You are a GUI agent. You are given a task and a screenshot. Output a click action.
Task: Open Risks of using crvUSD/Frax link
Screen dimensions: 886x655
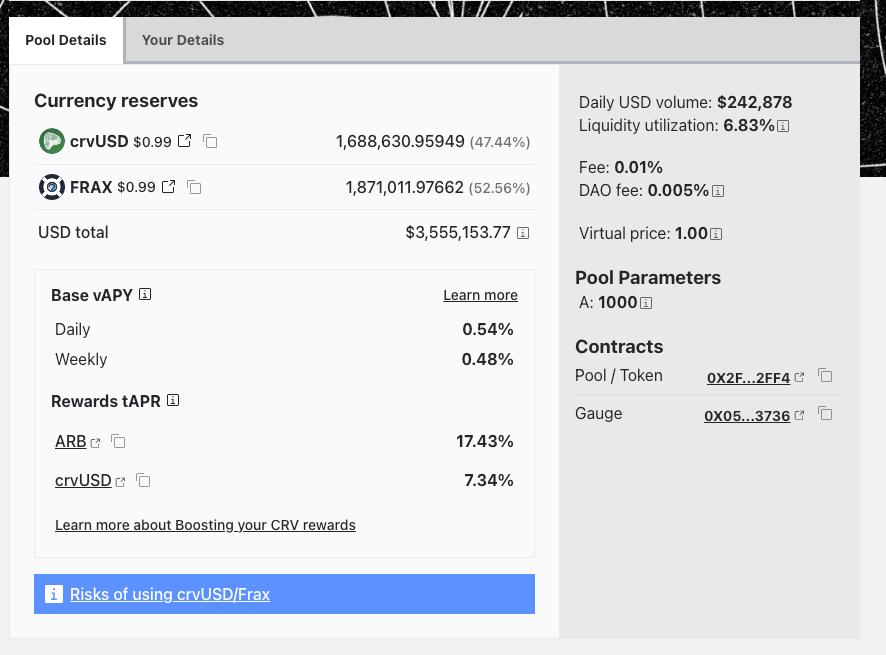170,594
